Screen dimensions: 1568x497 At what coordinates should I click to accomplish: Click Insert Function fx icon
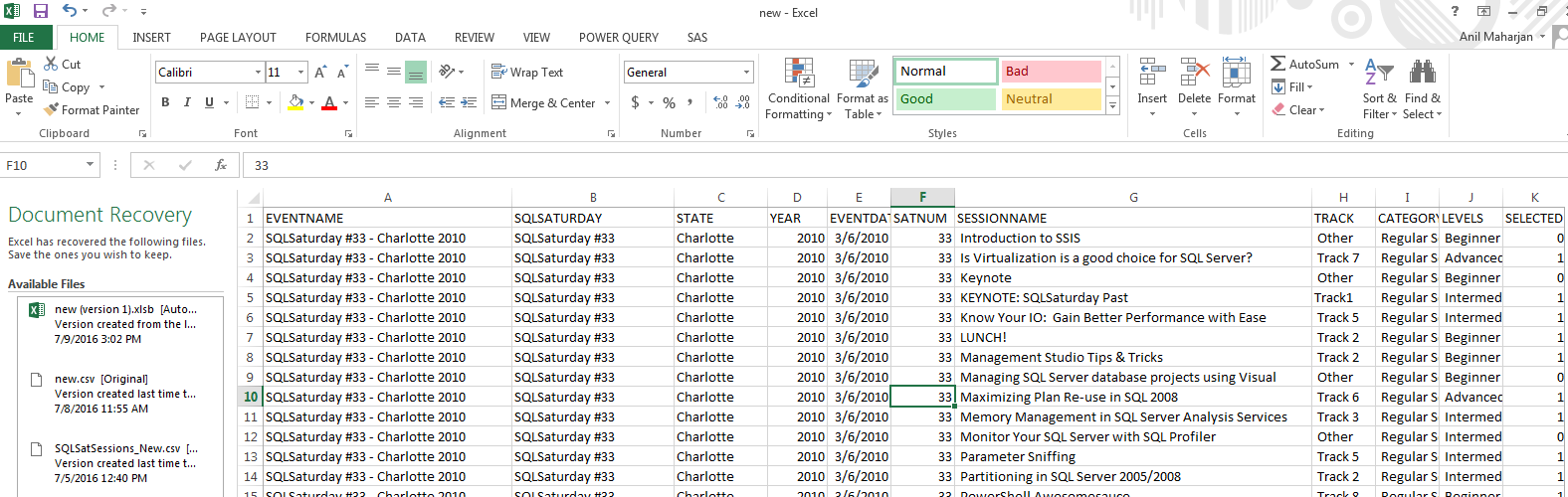tap(221, 165)
